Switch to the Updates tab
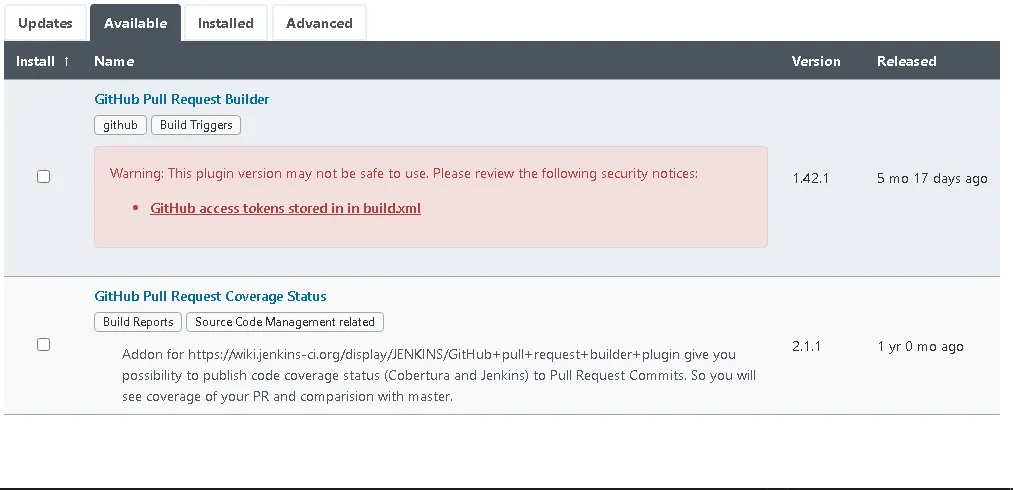The width and height of the screenshot is (1013, 490). 45,23
